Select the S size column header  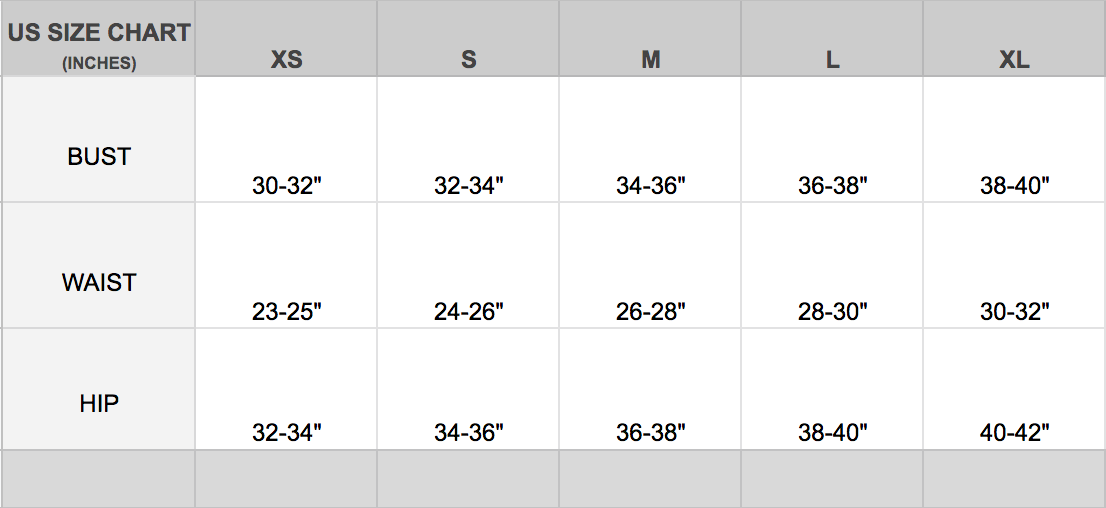tap(468, 60)
